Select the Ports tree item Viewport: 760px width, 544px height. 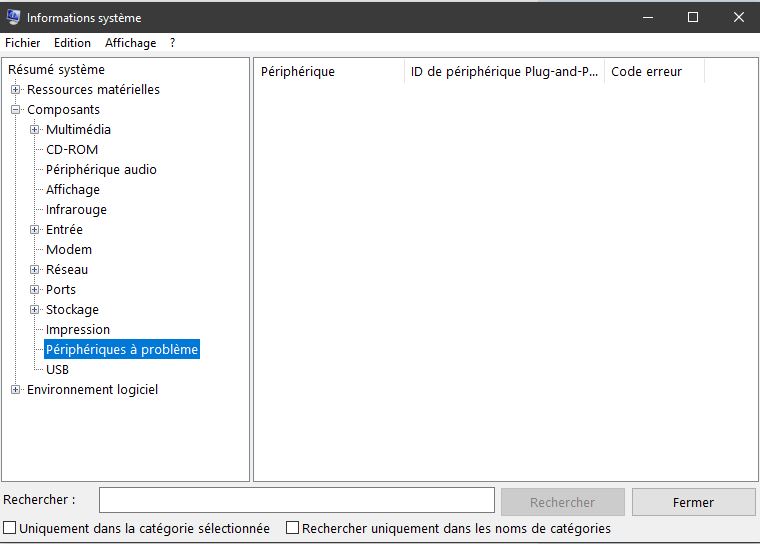(x=61, y=290)
